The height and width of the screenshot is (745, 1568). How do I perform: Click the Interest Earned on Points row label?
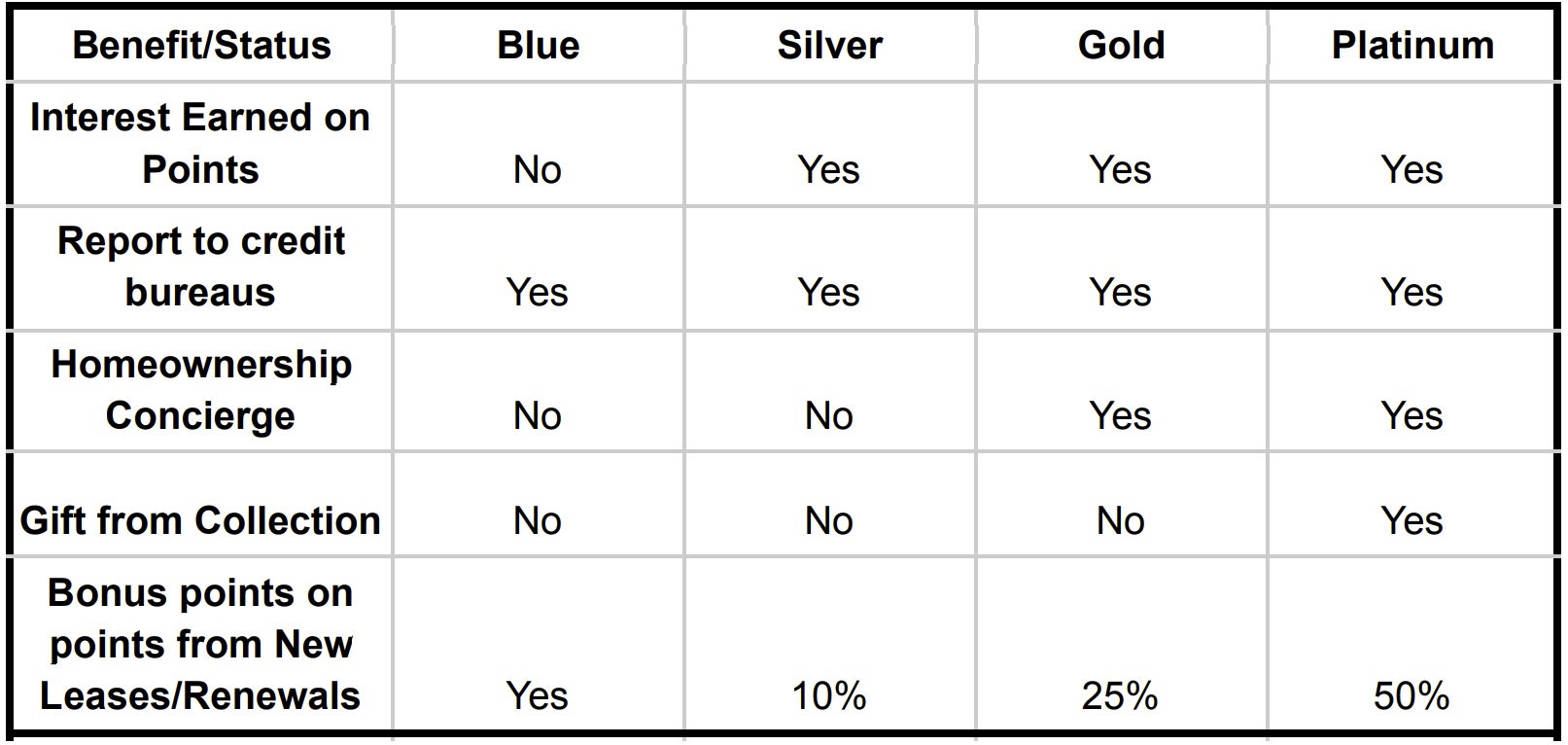(200, 144)
